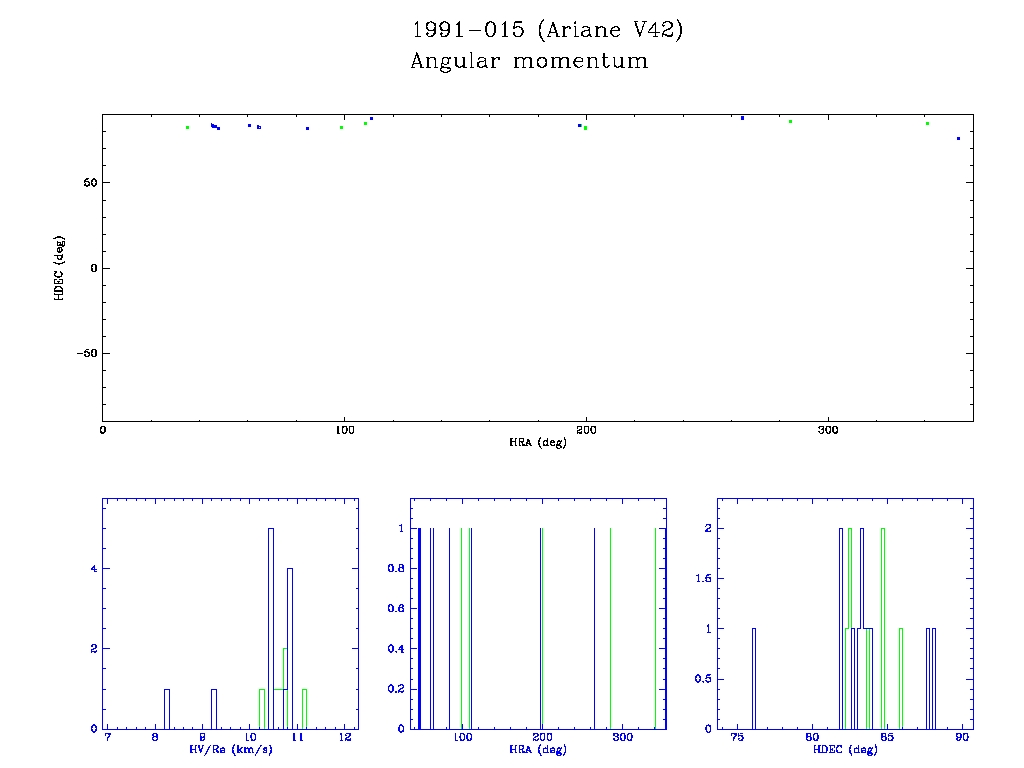The height and width of the screenshot is (768, 1024).
Task: Click the "4" tick on the HV/Re histogram y-axis
Action: pos(94,569)
